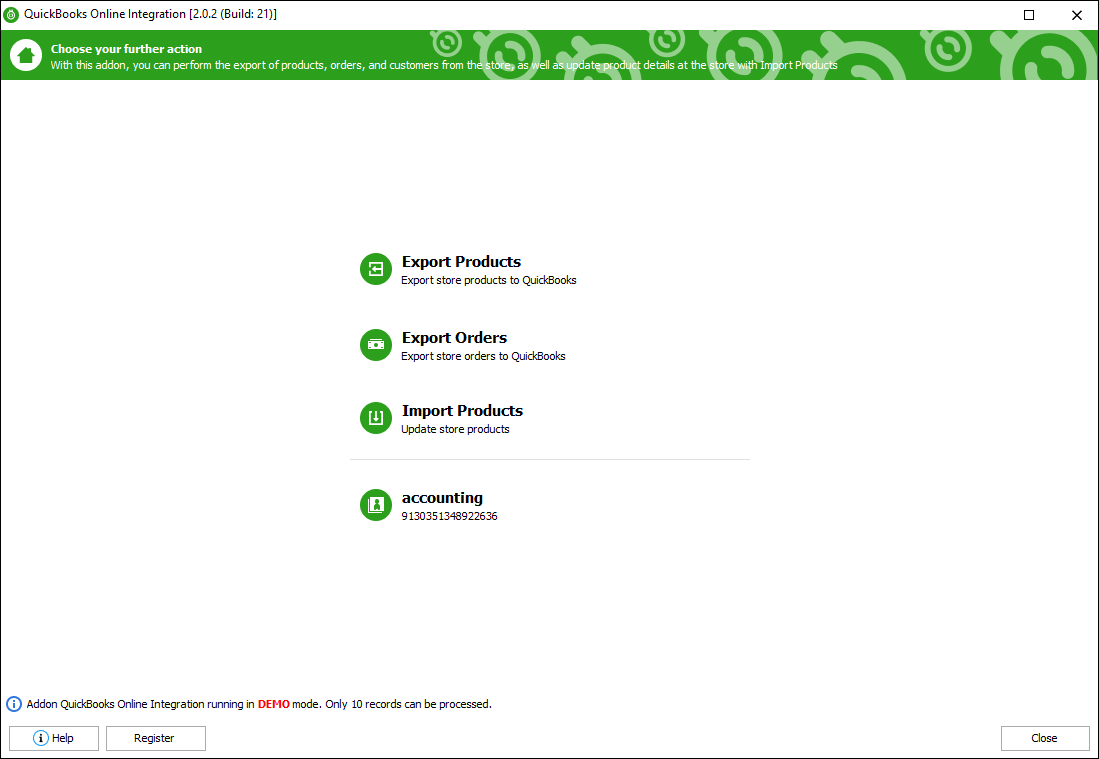This screenshot has height=759, width=1099.
Task: Select the accounting company name
Action: coord(442,498)
